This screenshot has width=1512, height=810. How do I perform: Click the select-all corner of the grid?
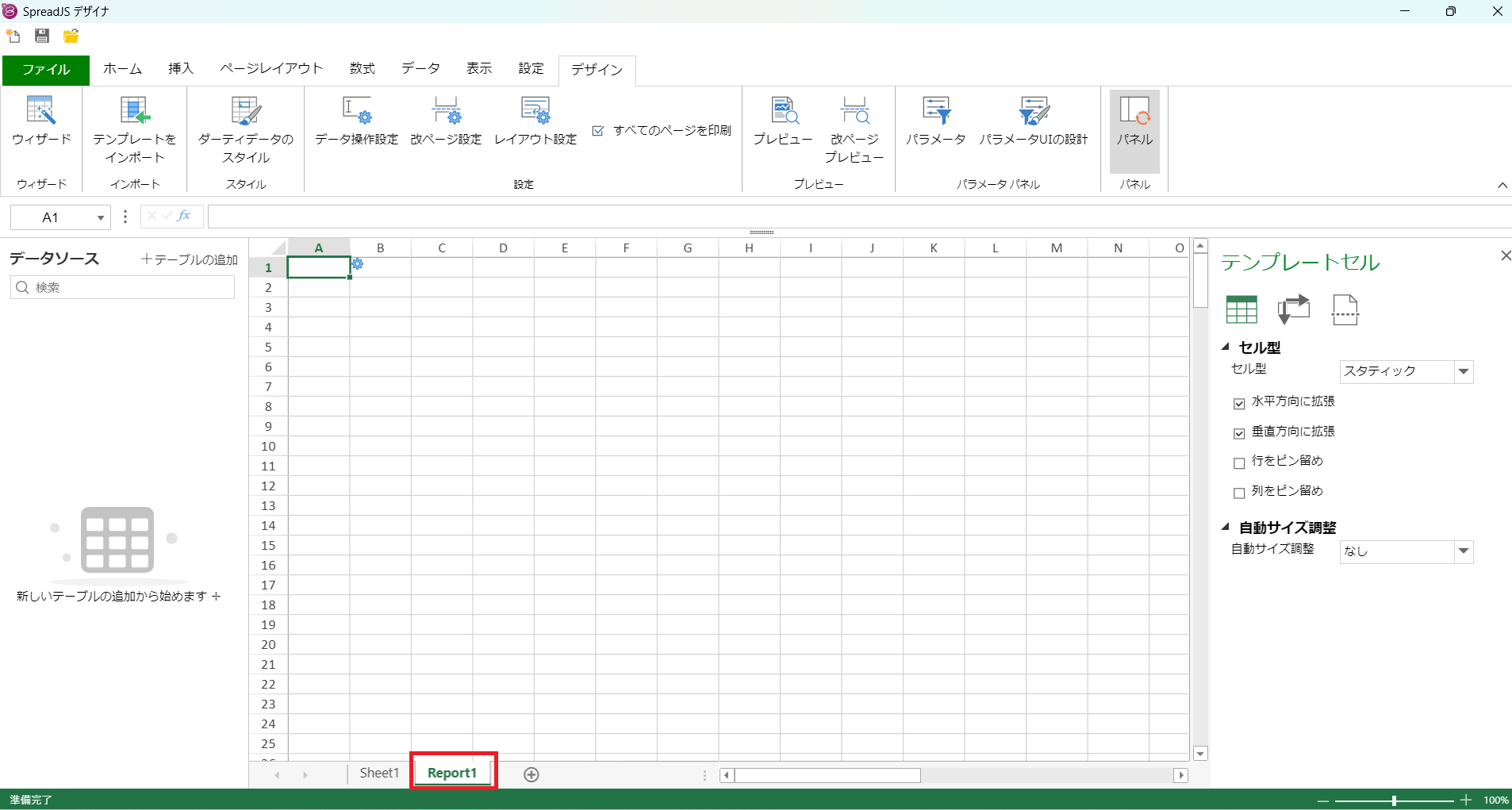[269, 248]
